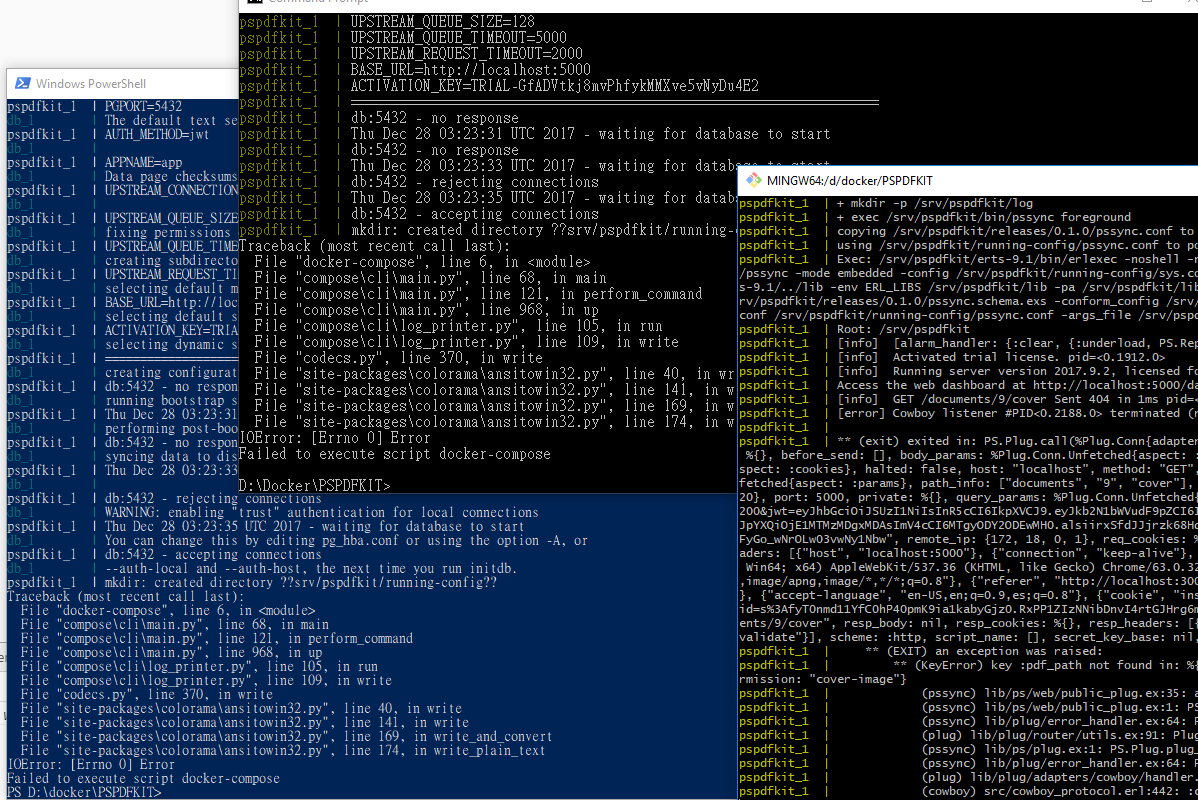Viewport: 1198px width, 800px height.
Task: Click '** (EXIT) an exception was raised:' line
Action: coord(983,652)
